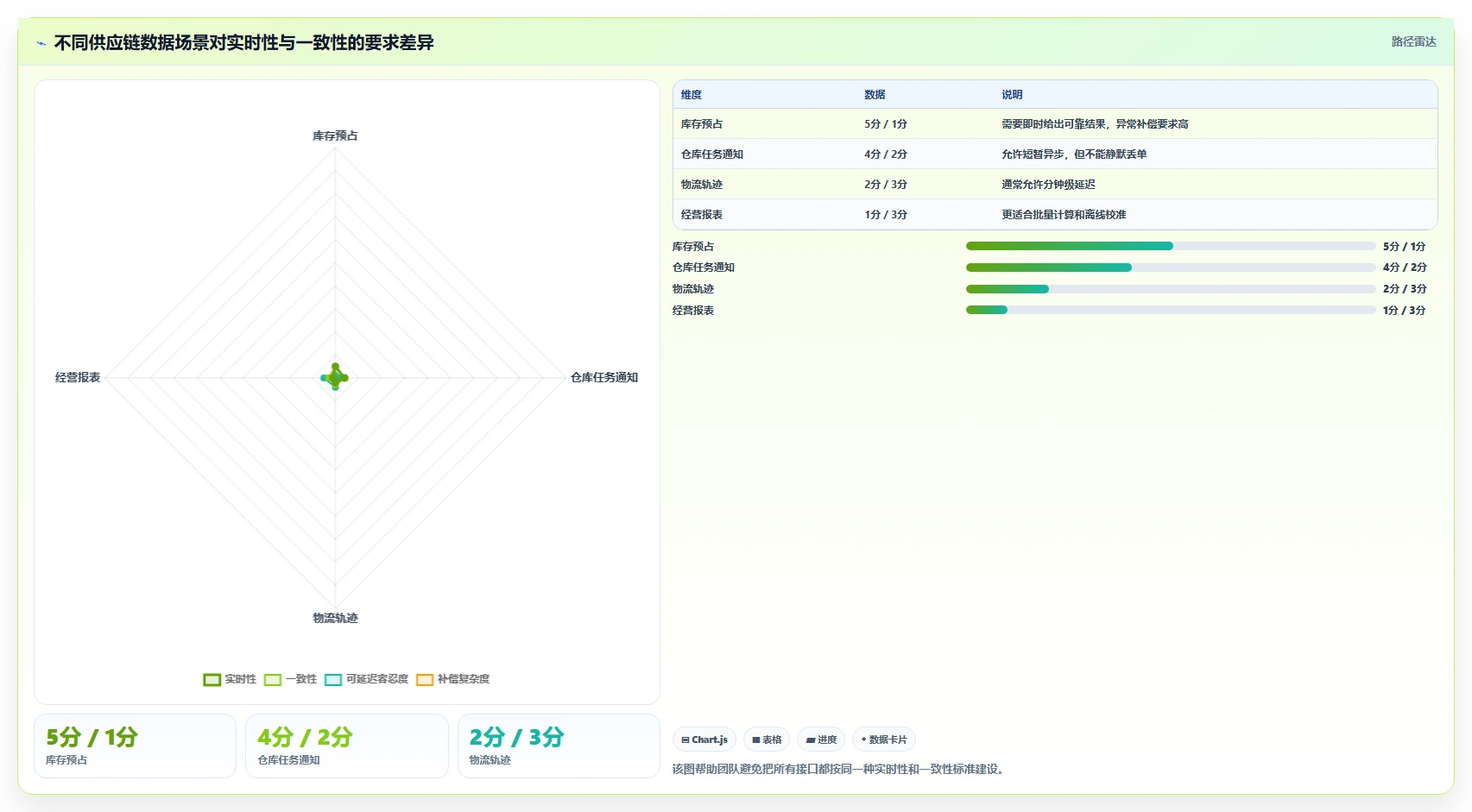Click the 物流轨迹 progress bar

[1171, 289]
